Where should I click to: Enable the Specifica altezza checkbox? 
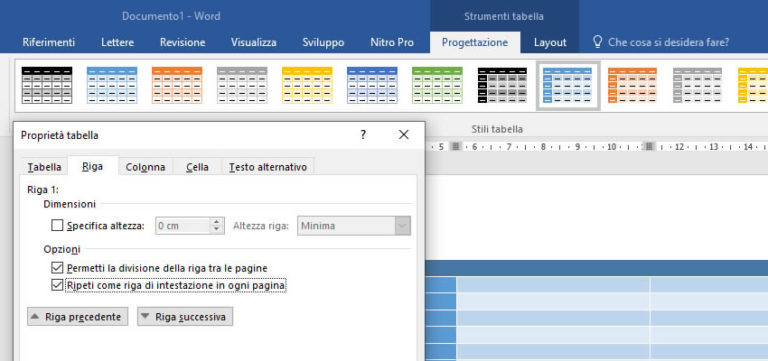(57, 225)
